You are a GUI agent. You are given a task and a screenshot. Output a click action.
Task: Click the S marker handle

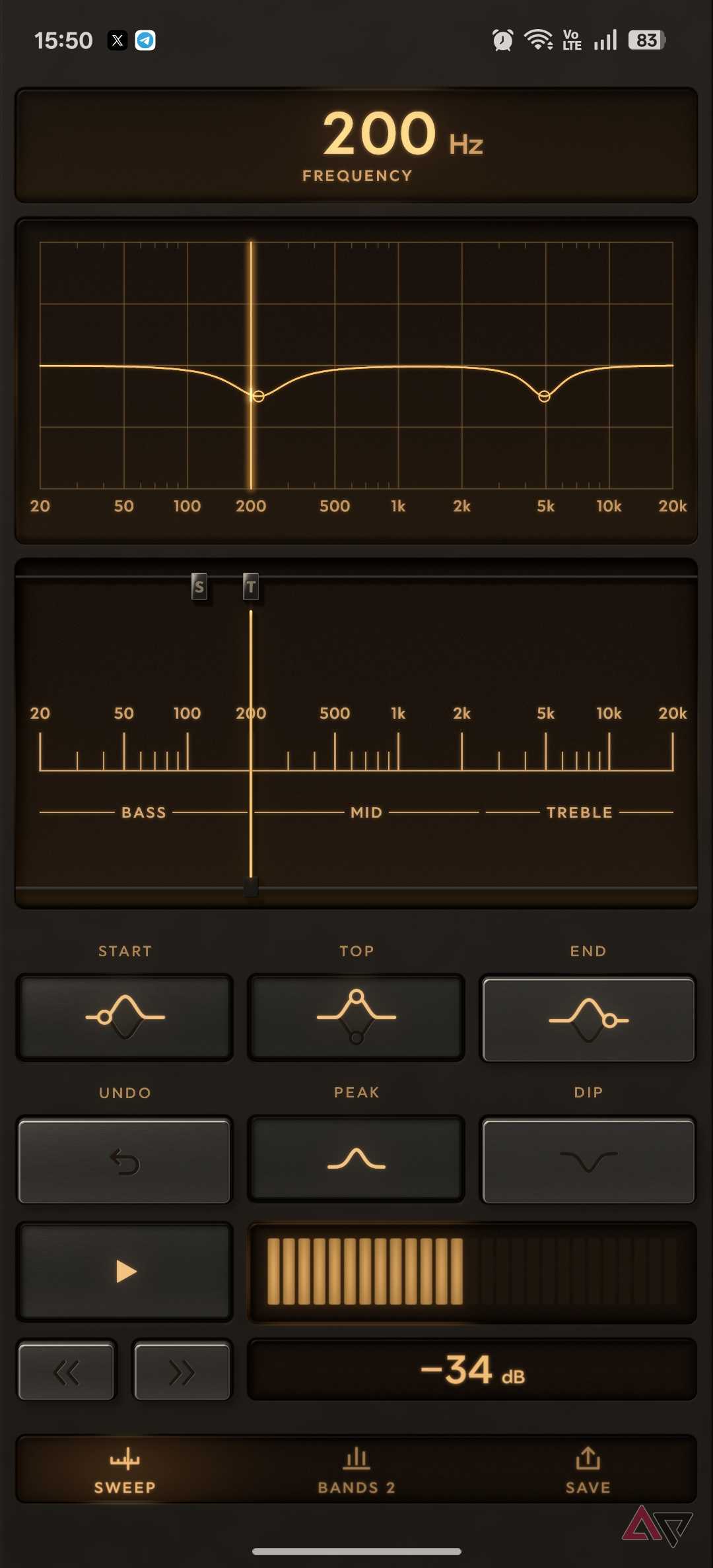click(199, 586)
